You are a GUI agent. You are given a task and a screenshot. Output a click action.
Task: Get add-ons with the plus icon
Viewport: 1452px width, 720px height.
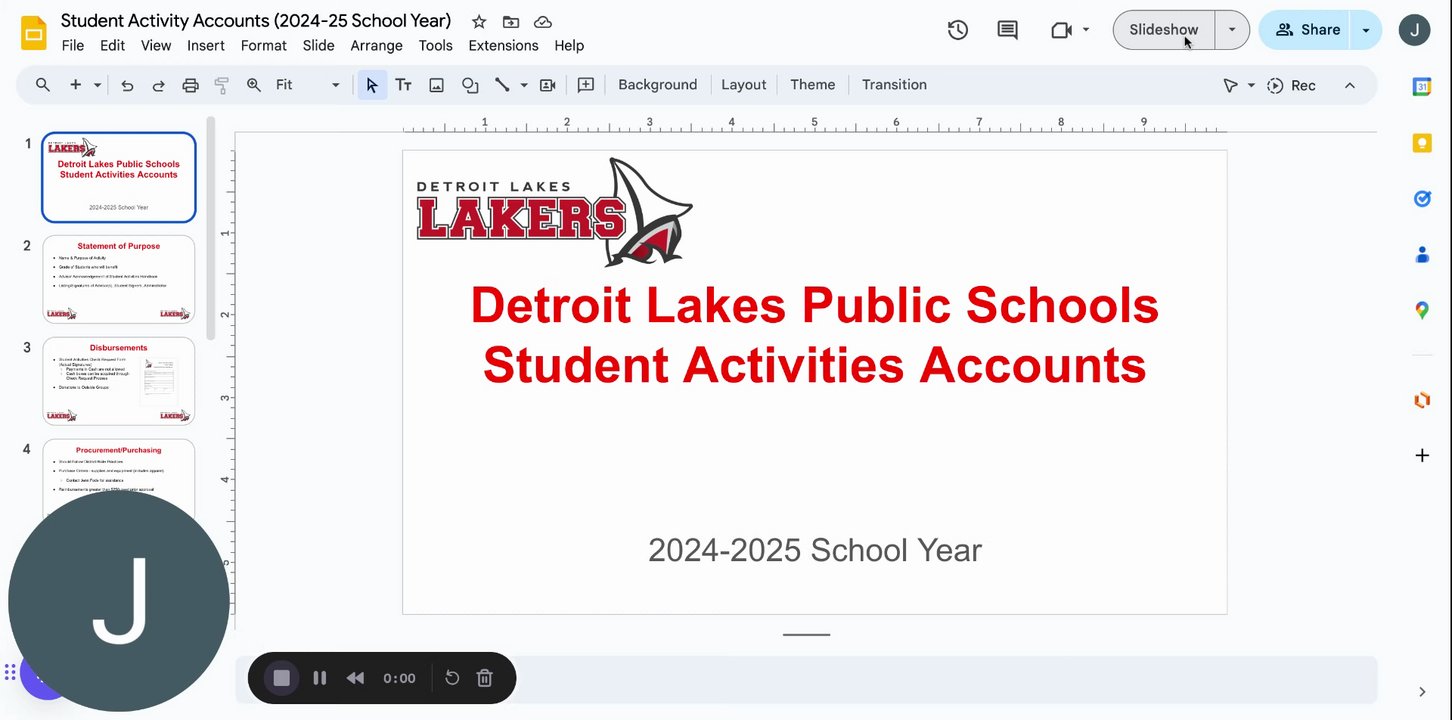click(1422, 456)
